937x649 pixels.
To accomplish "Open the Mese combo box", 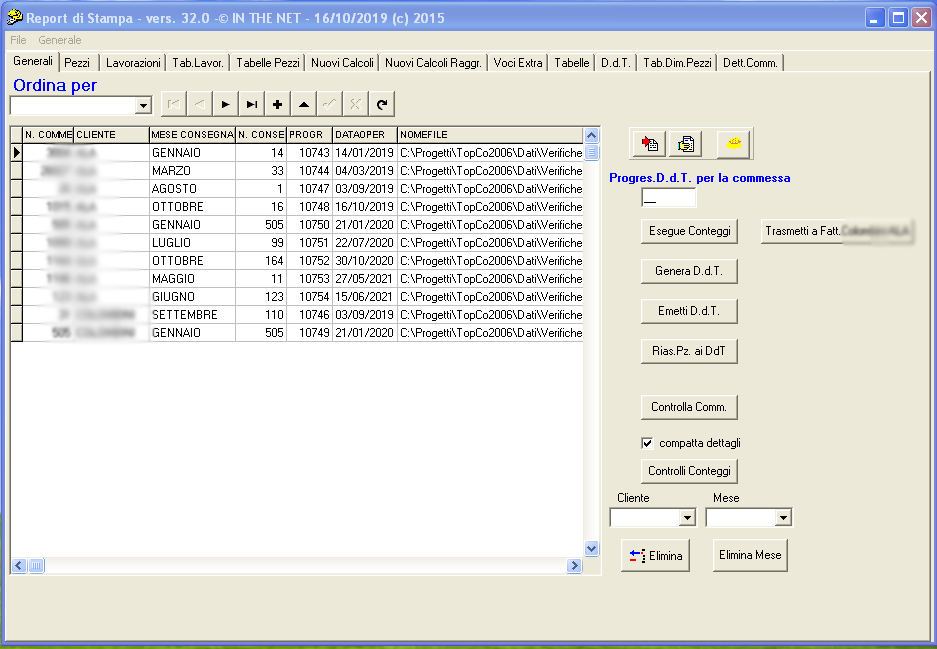I will click(783, 518).
